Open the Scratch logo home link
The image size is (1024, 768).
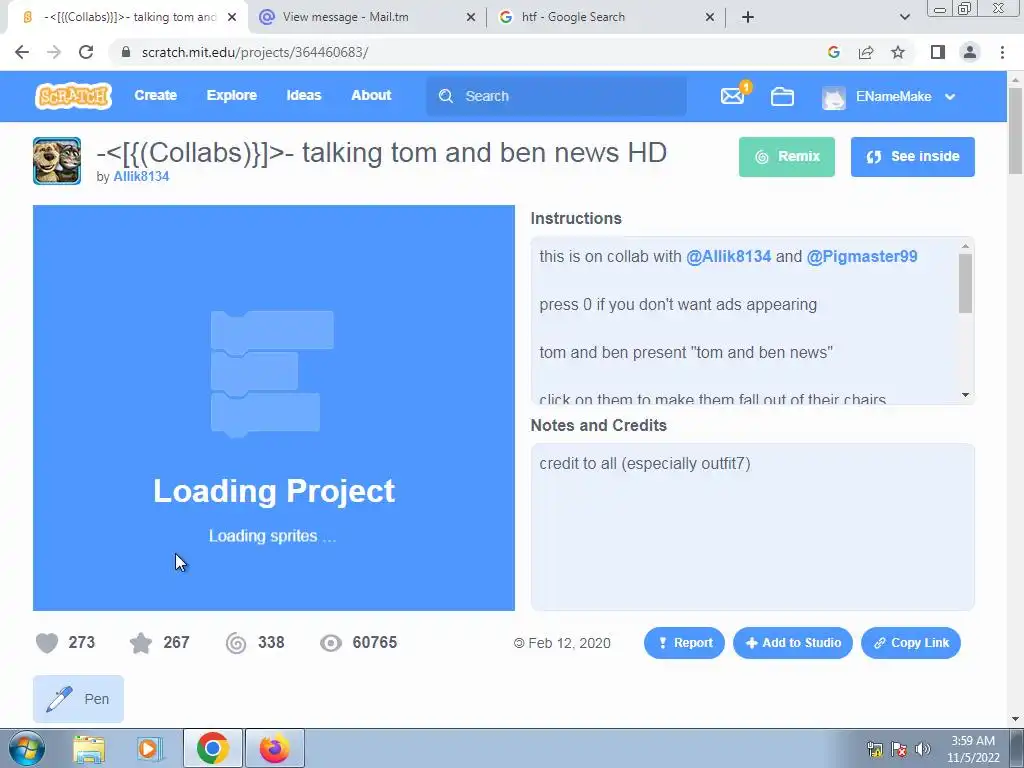coord(73,96)
